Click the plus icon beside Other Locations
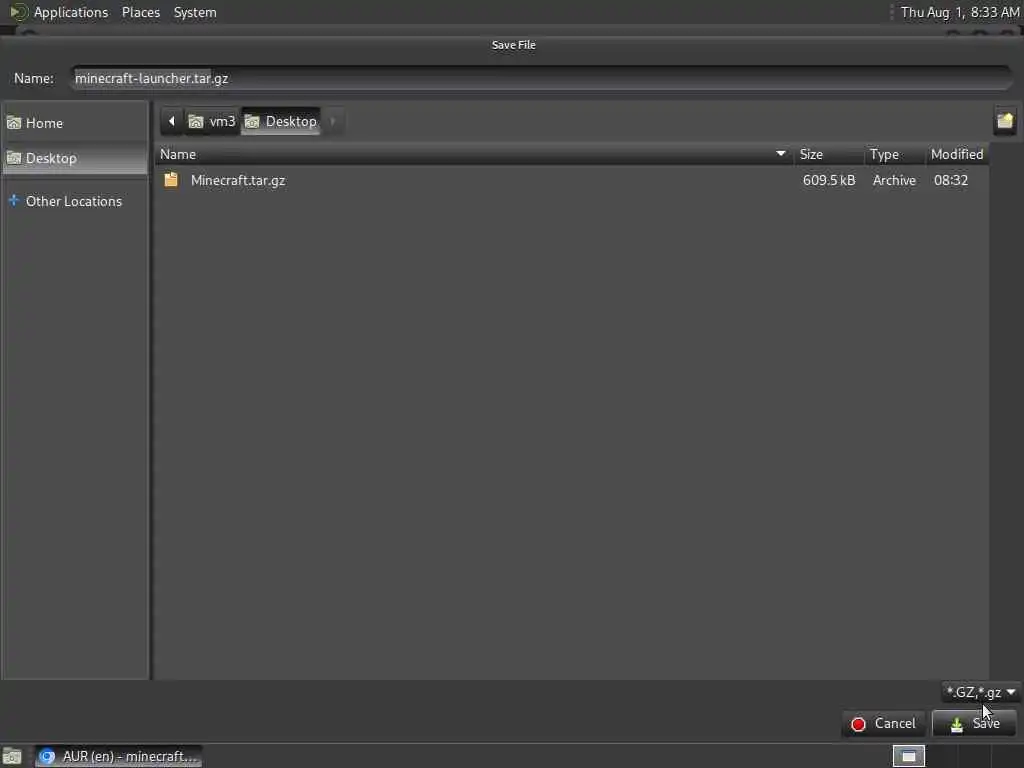The height and width of the screenshot is (768, 1024). pos(14,200)
